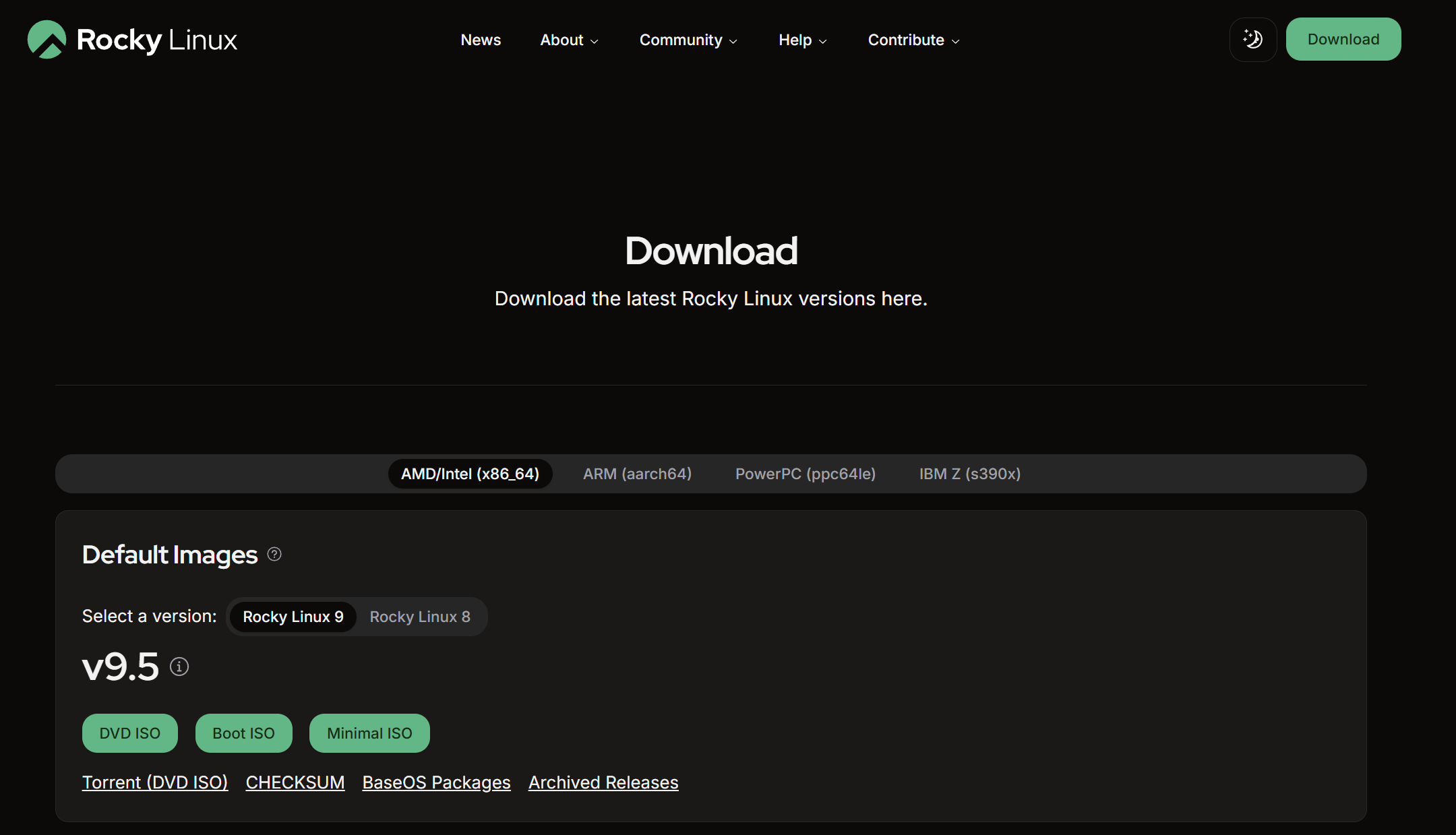Open the News page in navigation
This screenshot has height=835, width=1456.
tap(481, 40)
